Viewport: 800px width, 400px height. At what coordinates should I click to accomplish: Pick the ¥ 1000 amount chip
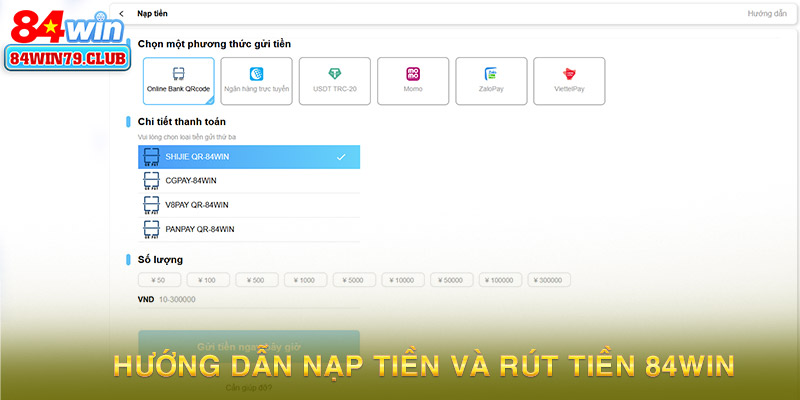[x=305, y=280]
